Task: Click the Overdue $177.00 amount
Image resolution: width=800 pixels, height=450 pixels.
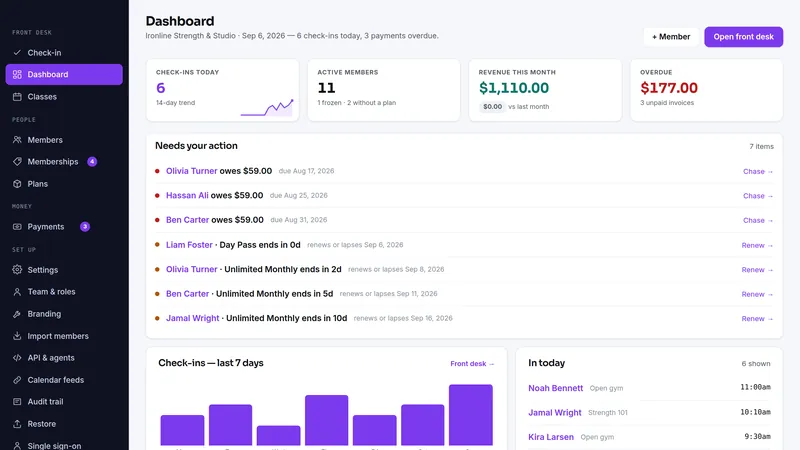Action: 669,88
